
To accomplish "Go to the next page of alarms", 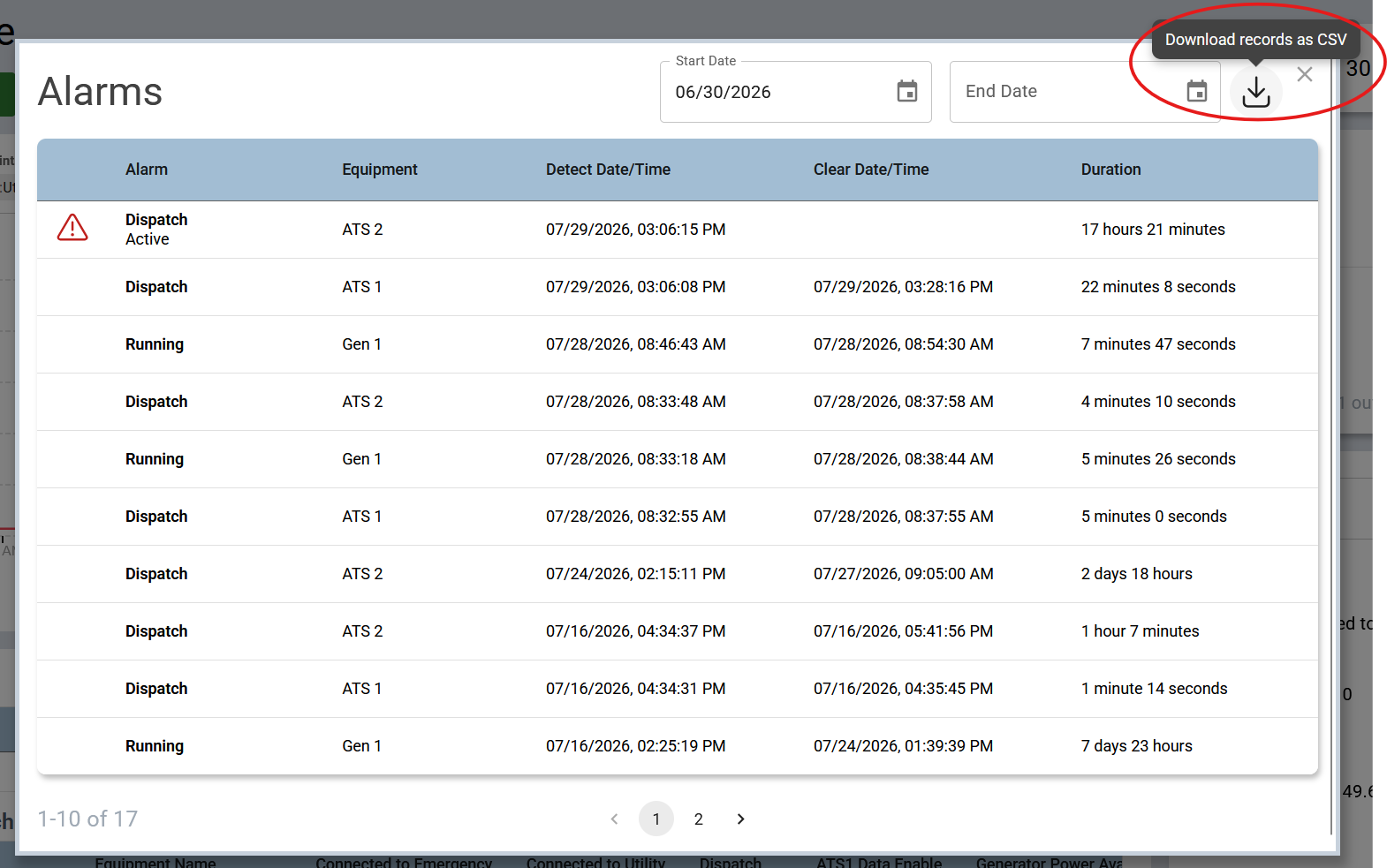I will pyautogui.click(x=740, y=819).
